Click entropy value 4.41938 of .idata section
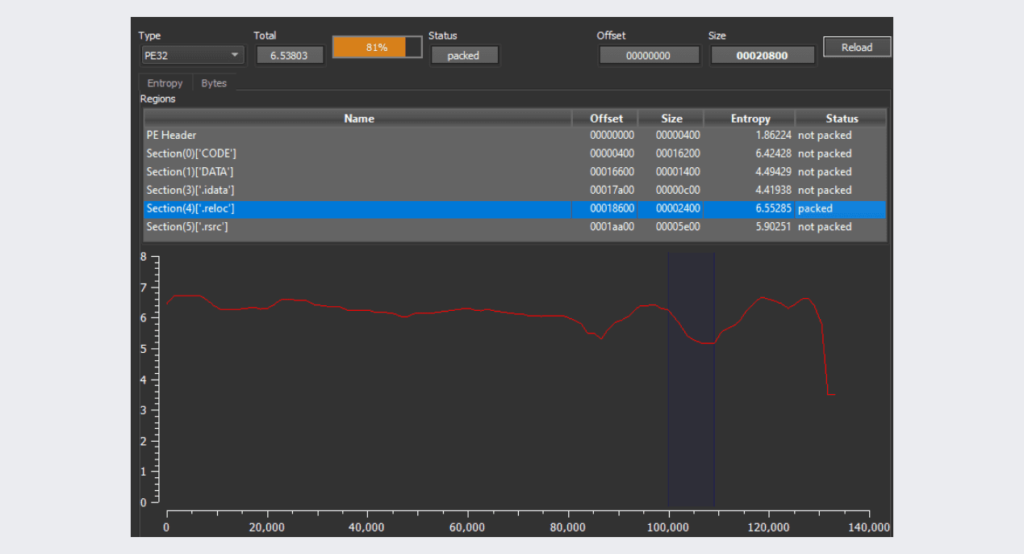This screenshot has width=1024, height=554. [x=773, y=190]
